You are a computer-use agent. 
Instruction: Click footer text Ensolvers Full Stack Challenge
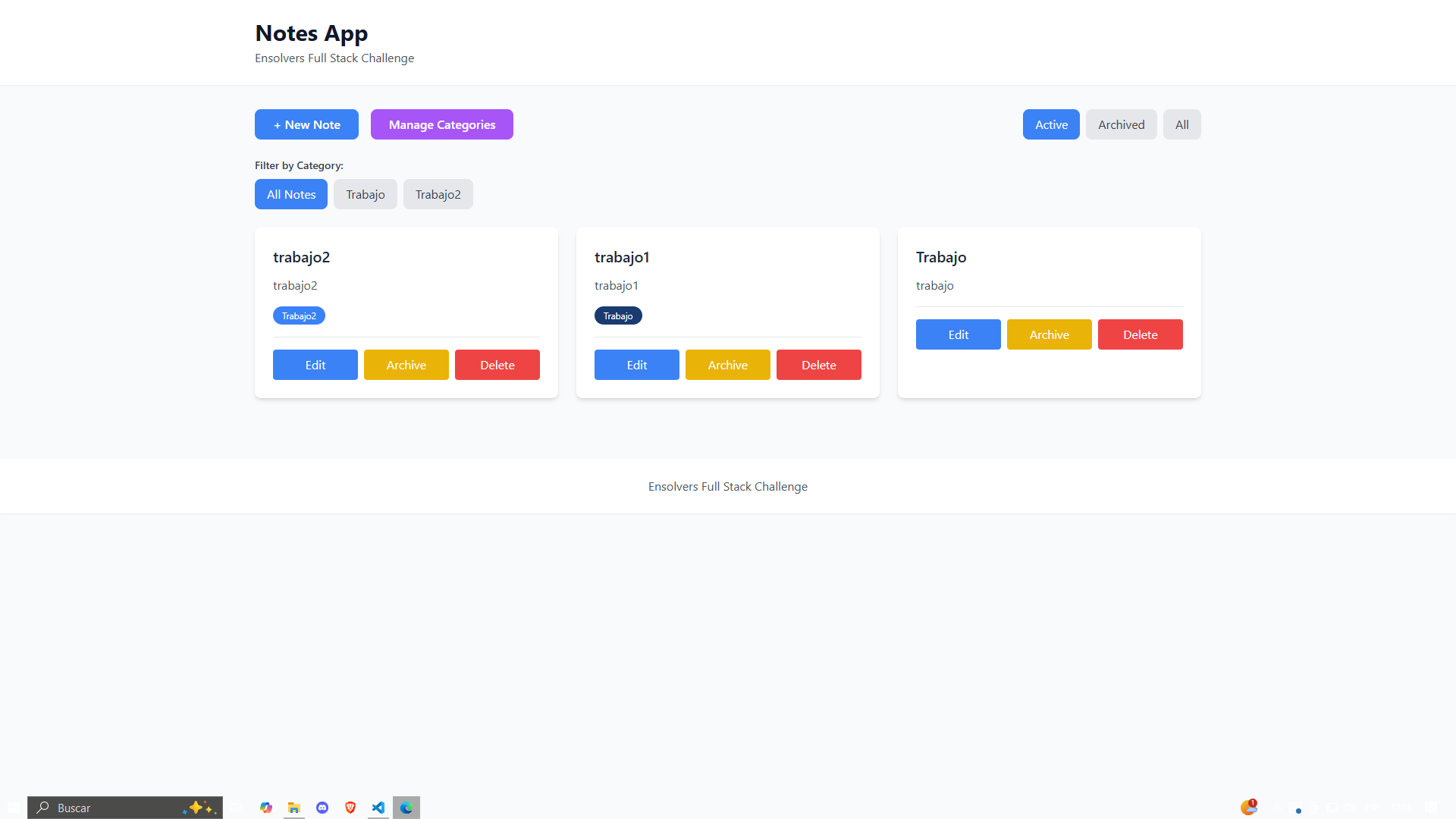728,487
